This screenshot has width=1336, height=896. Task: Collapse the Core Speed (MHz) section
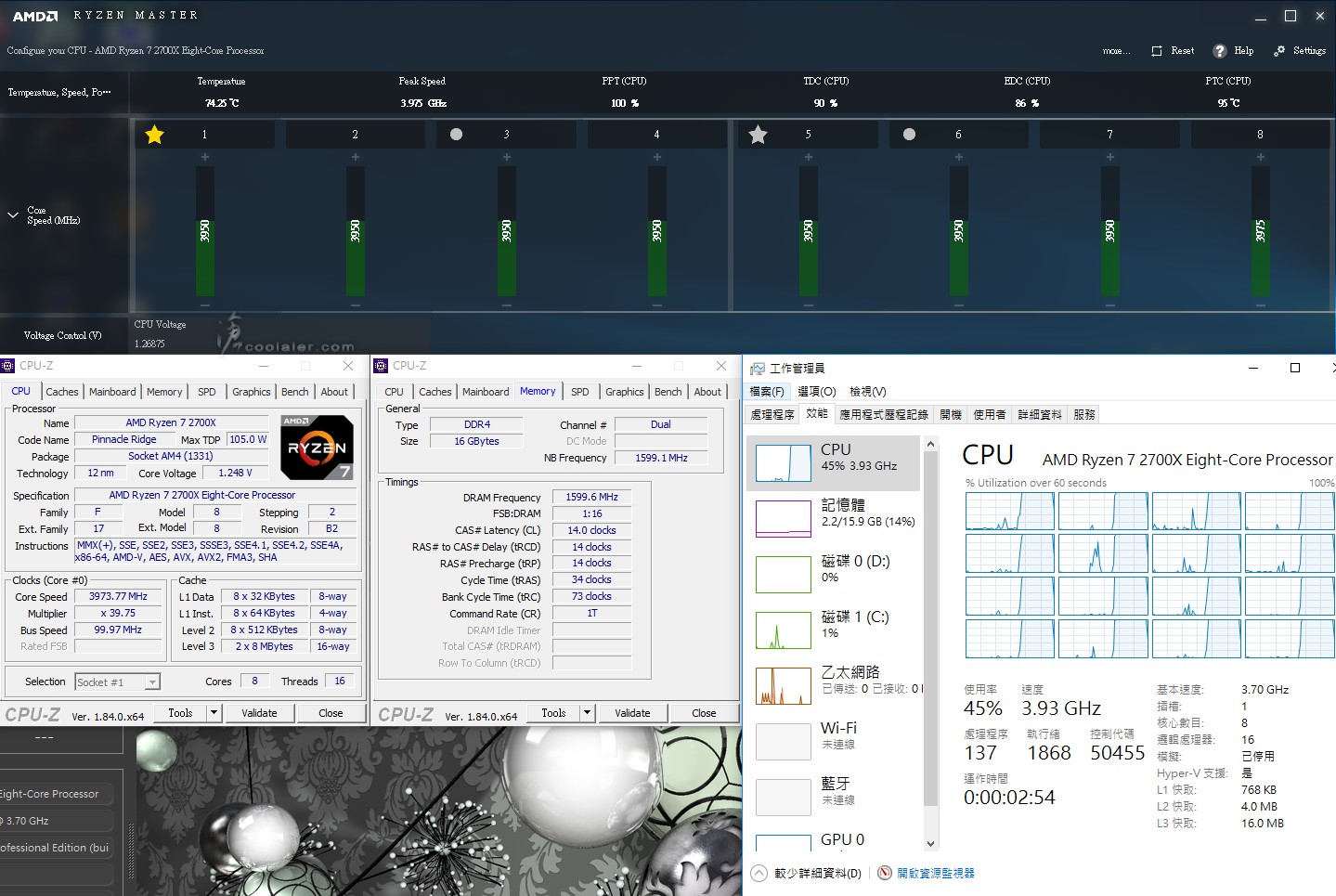[13, 215]
